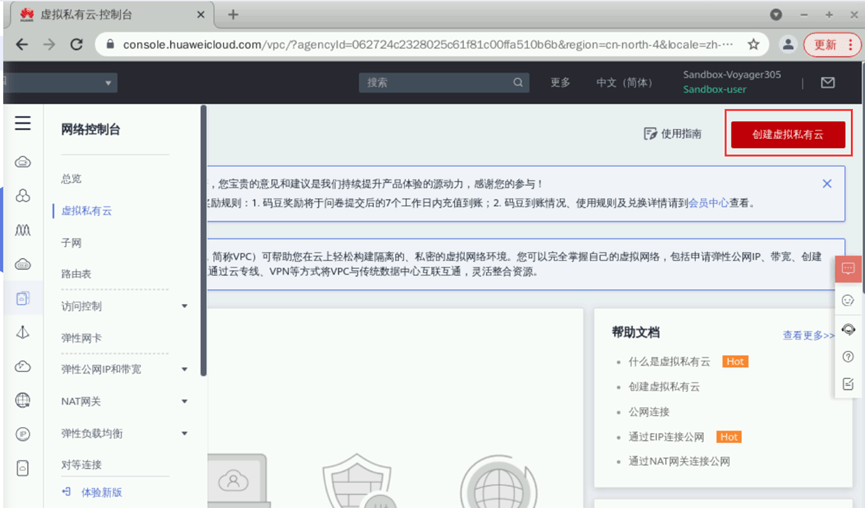The image size is (865, 508).
Task: Open the red chat feedback icon
Action: pos(848,269)
